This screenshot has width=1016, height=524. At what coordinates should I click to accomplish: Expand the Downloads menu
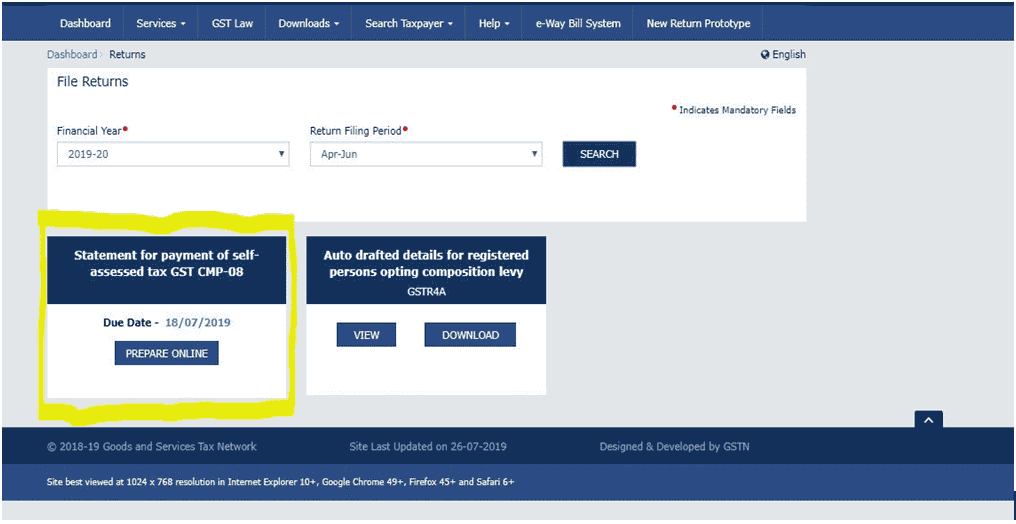click(308, 23)
